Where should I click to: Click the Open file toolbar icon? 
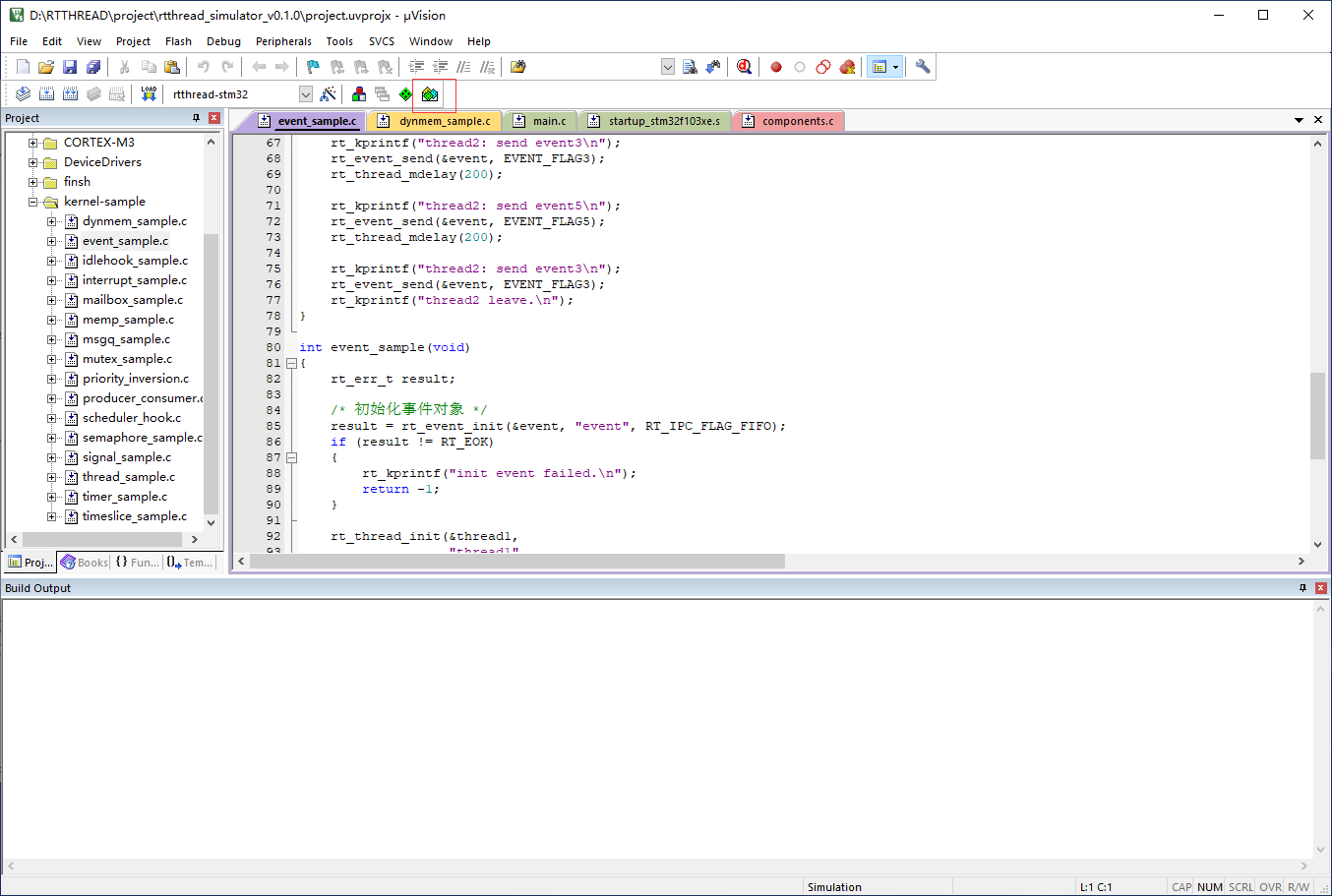tap(46, 67)
